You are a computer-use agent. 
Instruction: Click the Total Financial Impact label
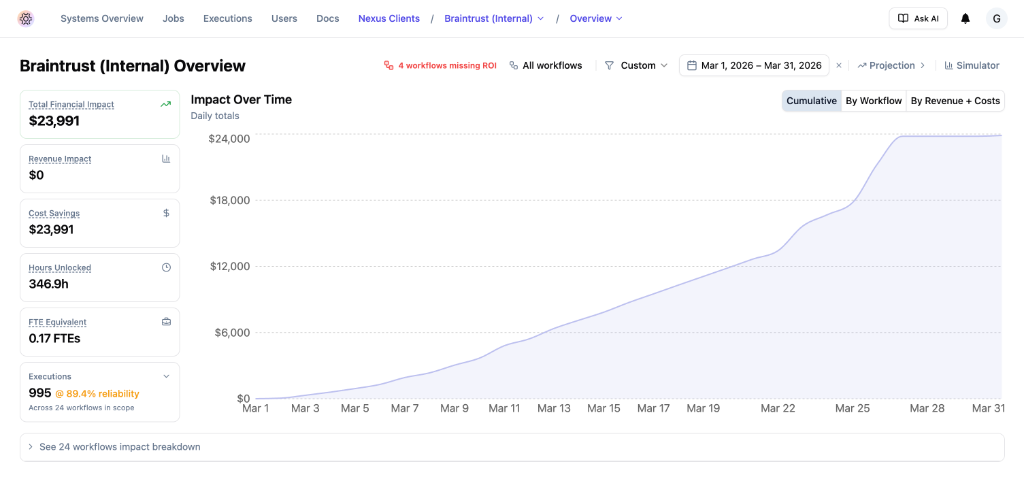pyautogui.click(x=71, y=104)
